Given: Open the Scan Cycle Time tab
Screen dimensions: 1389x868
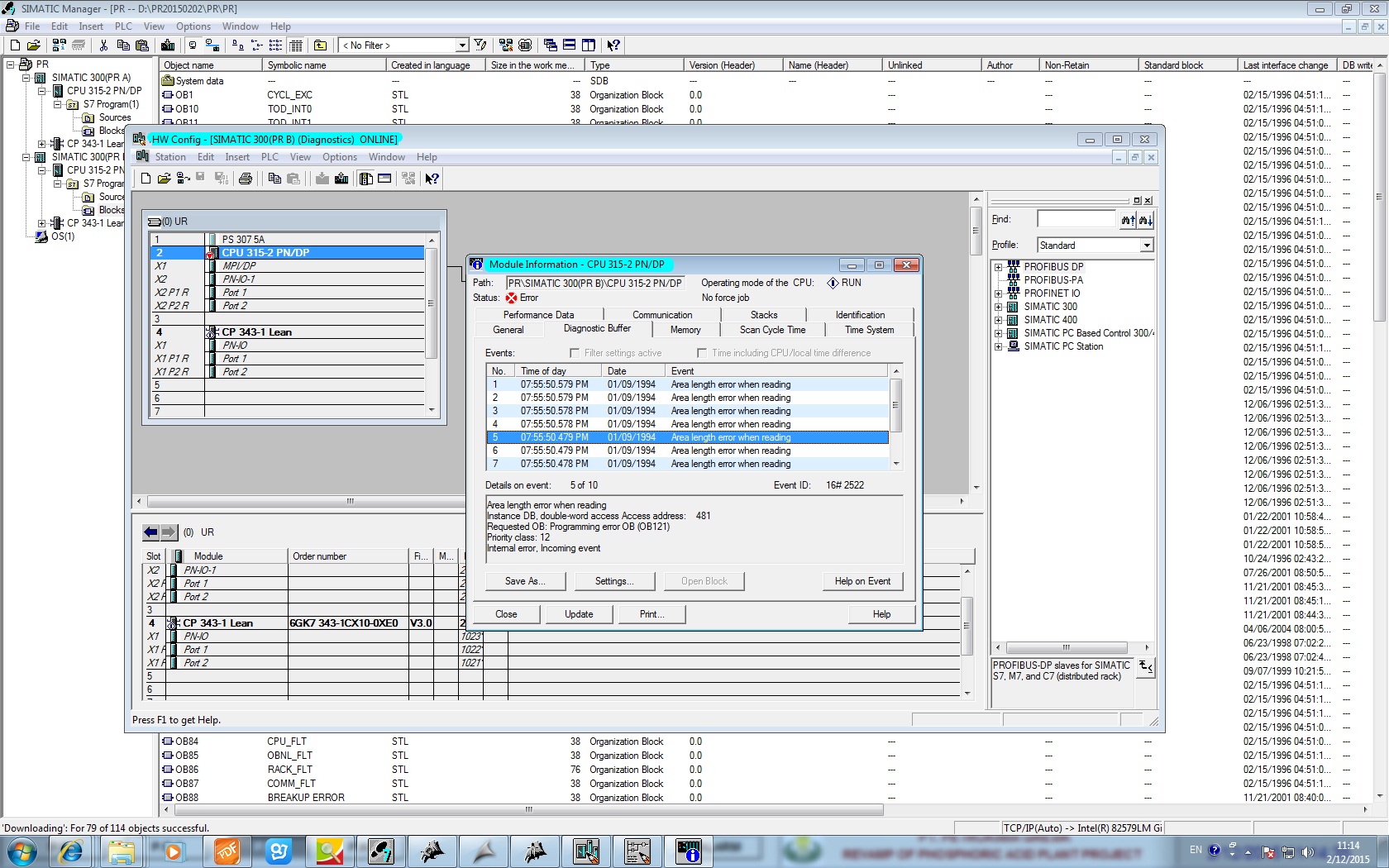Looking at the screenshot, I should [x=772, y=330].
